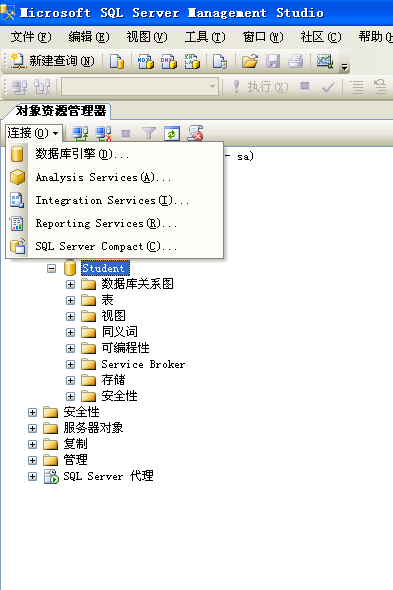393x590 pixels.
Task: Open the Tools (工具) menu
Action: coord(204,37)
